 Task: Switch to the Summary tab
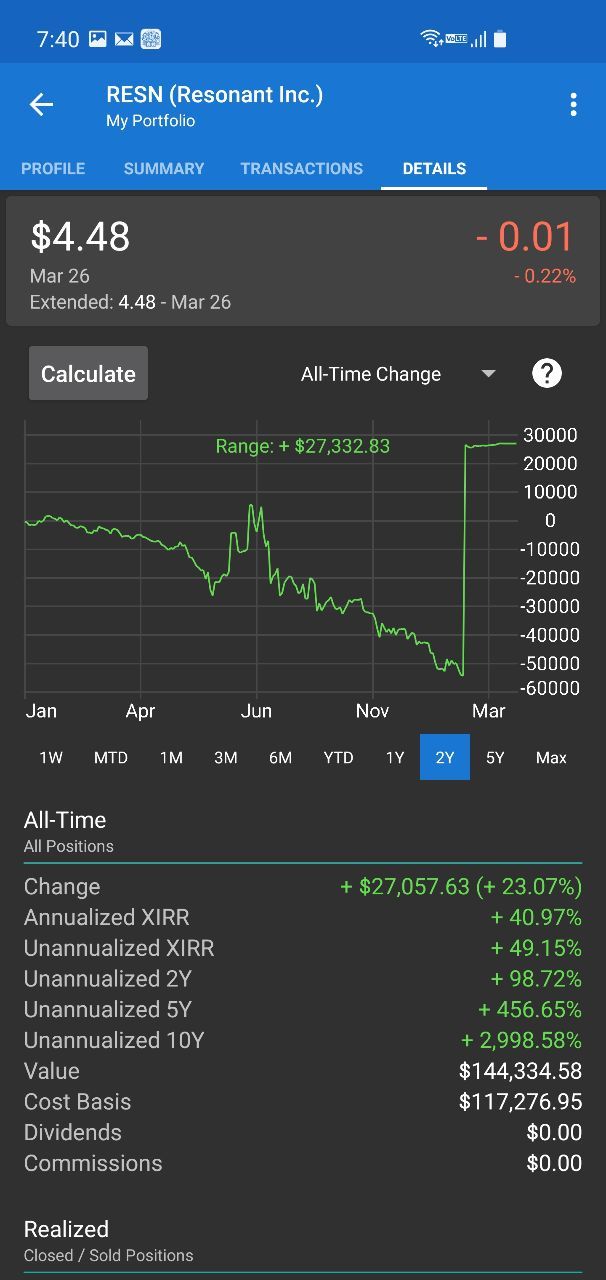pyautogui.click(x=164, y=169)
